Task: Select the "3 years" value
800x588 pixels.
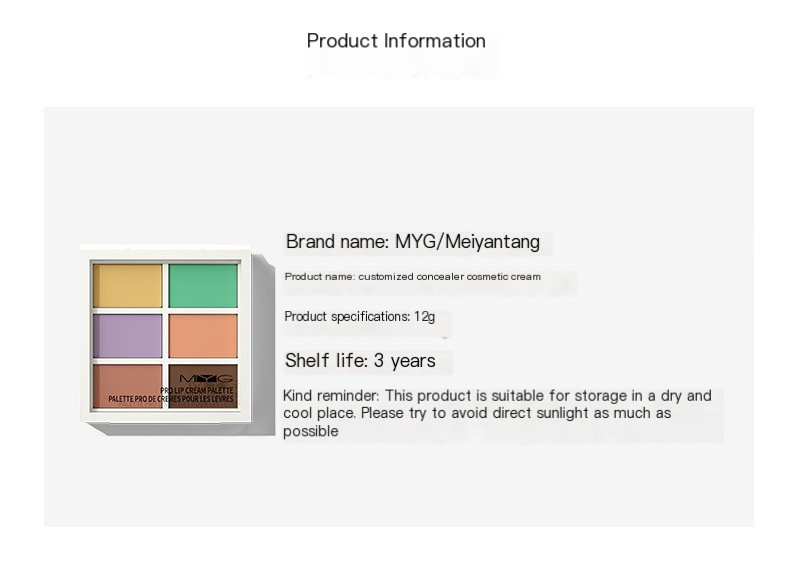Action: (x=406, y=361)
